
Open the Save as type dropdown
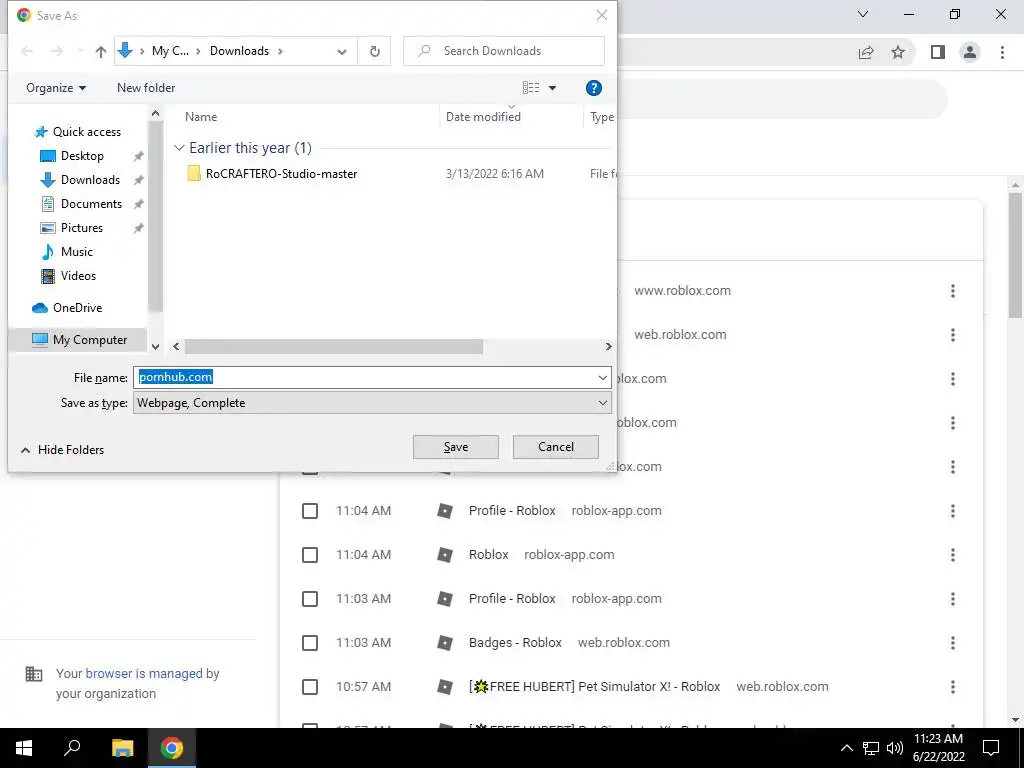(x=372, y=403)
